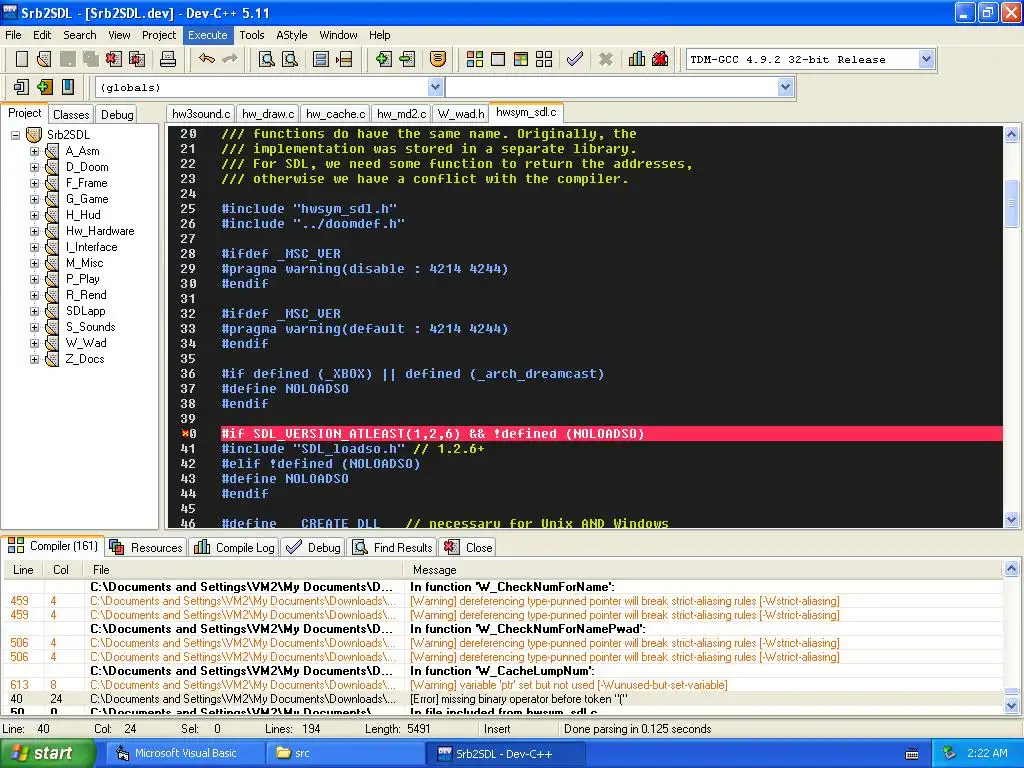
Task: Expand the P_Play folder
Action: 35,279
